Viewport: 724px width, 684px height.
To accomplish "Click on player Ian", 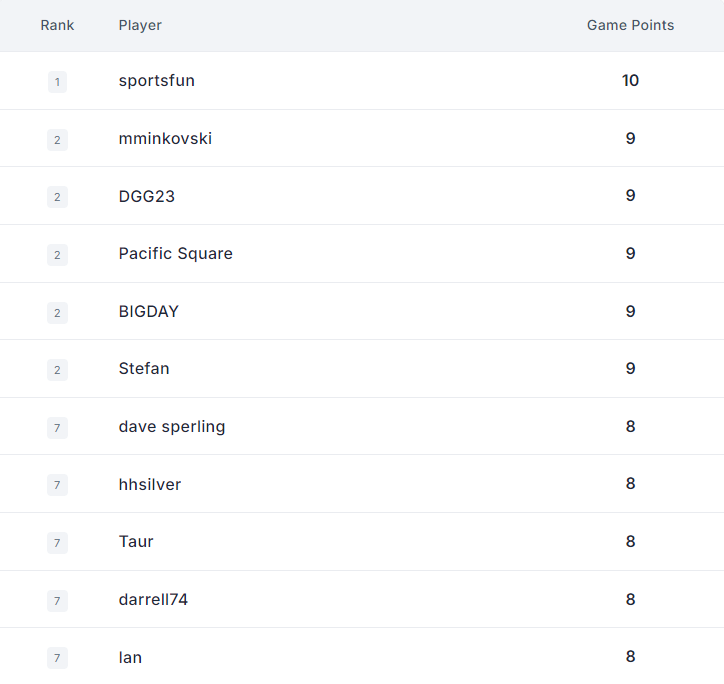I will pos(130,657).
